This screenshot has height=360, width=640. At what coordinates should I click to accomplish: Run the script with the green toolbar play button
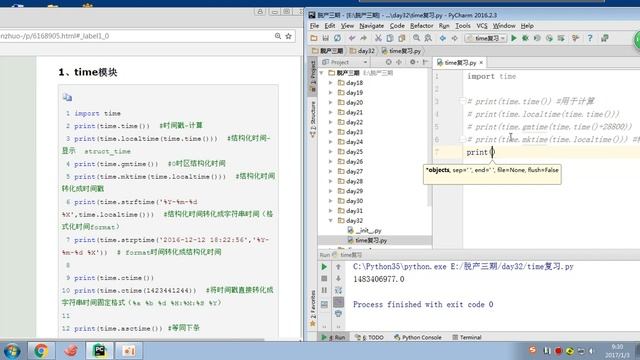pyautogui.click(x=514, y=38)
